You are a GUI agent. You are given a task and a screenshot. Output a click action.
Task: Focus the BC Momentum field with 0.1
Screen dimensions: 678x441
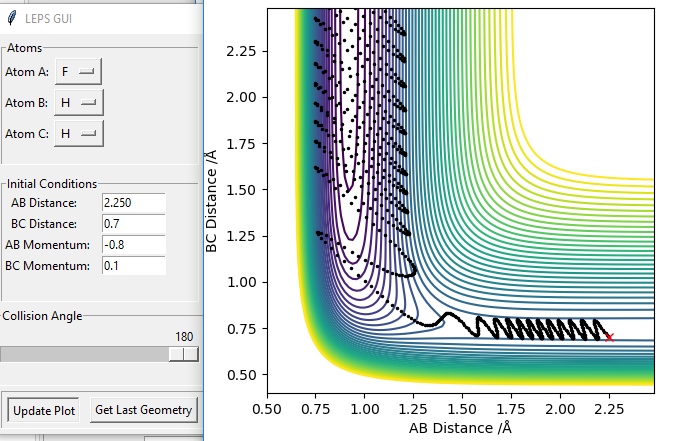134,265
